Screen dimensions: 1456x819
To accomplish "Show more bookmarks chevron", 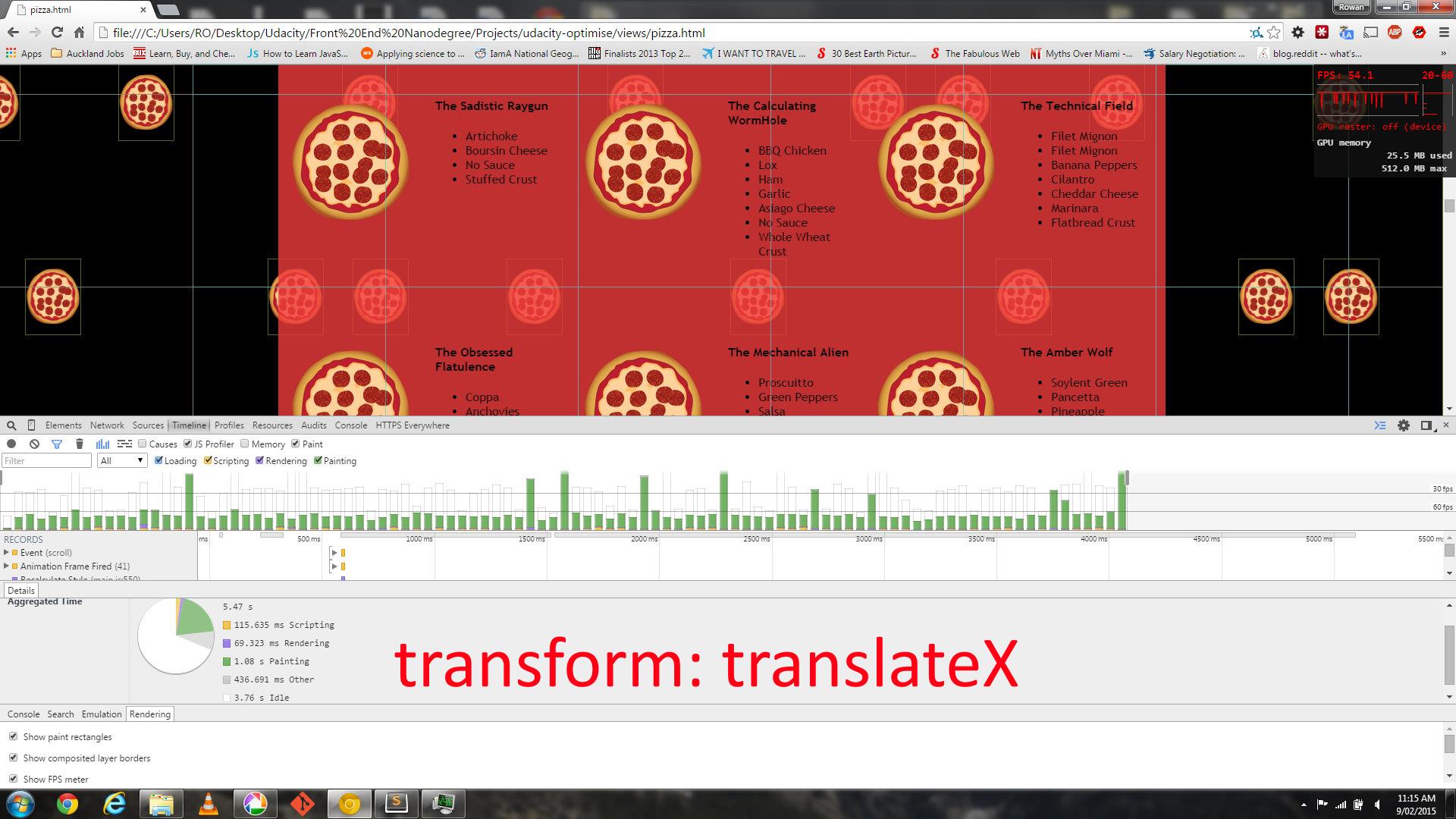I will click(x=1443, y=54).
